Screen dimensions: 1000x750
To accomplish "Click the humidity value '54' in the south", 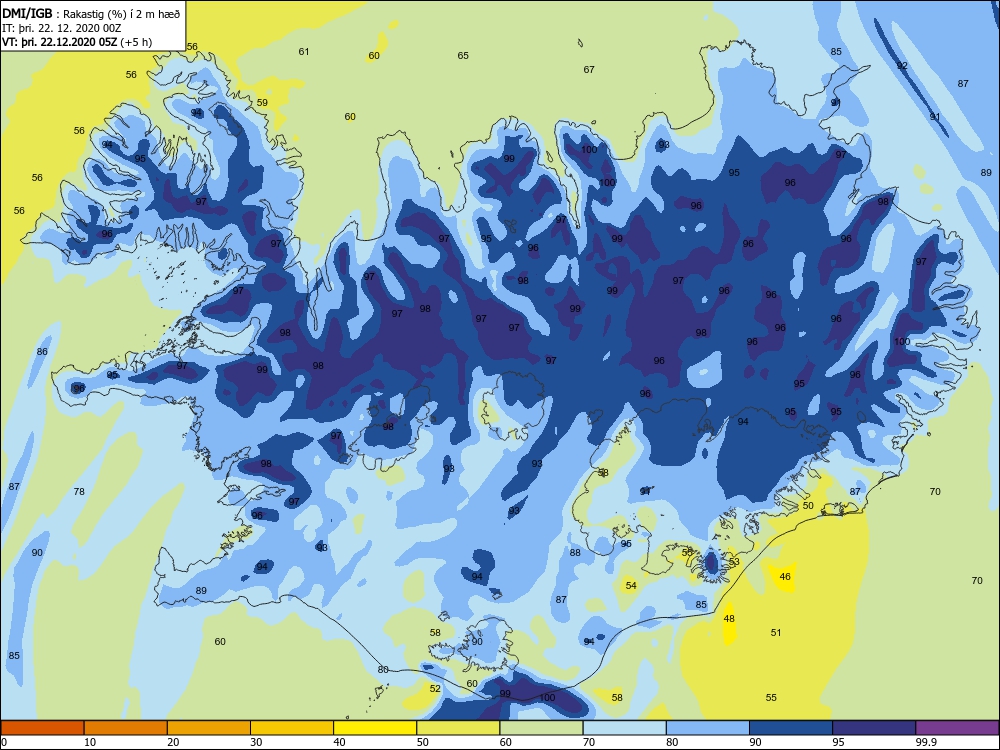I will point(631,585).
